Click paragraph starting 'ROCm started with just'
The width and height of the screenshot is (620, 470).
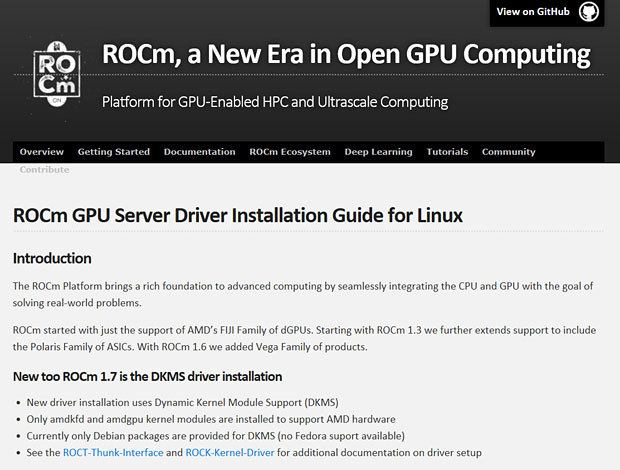[304, 338]
